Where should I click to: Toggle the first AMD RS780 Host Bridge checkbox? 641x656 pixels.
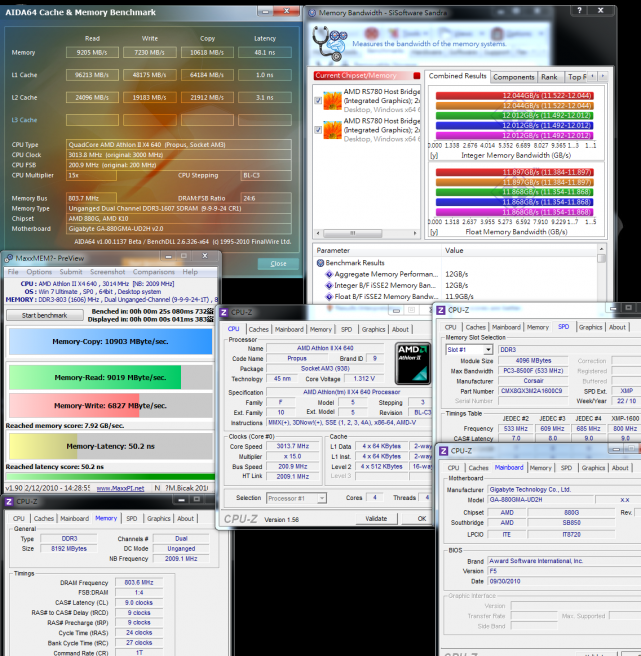pyautogui.click(x=318, y=100)
